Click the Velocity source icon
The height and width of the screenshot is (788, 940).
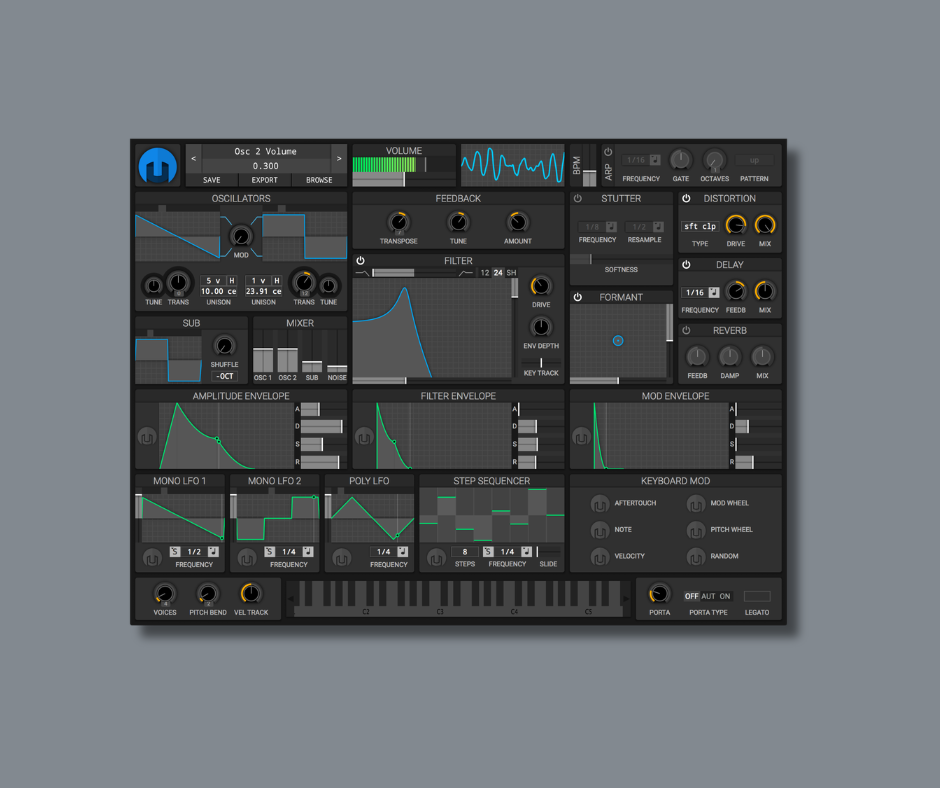pos(600,557)
